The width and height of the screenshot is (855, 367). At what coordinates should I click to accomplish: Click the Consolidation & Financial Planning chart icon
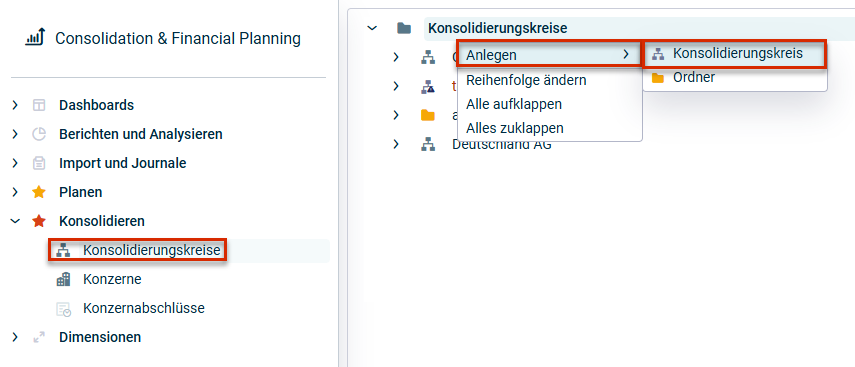pyautogui.click(x=35, y=38)
